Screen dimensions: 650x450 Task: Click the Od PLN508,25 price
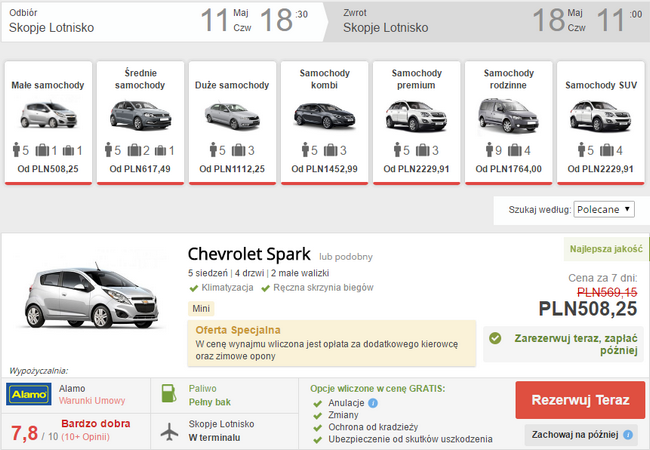(x=48, y=169)
